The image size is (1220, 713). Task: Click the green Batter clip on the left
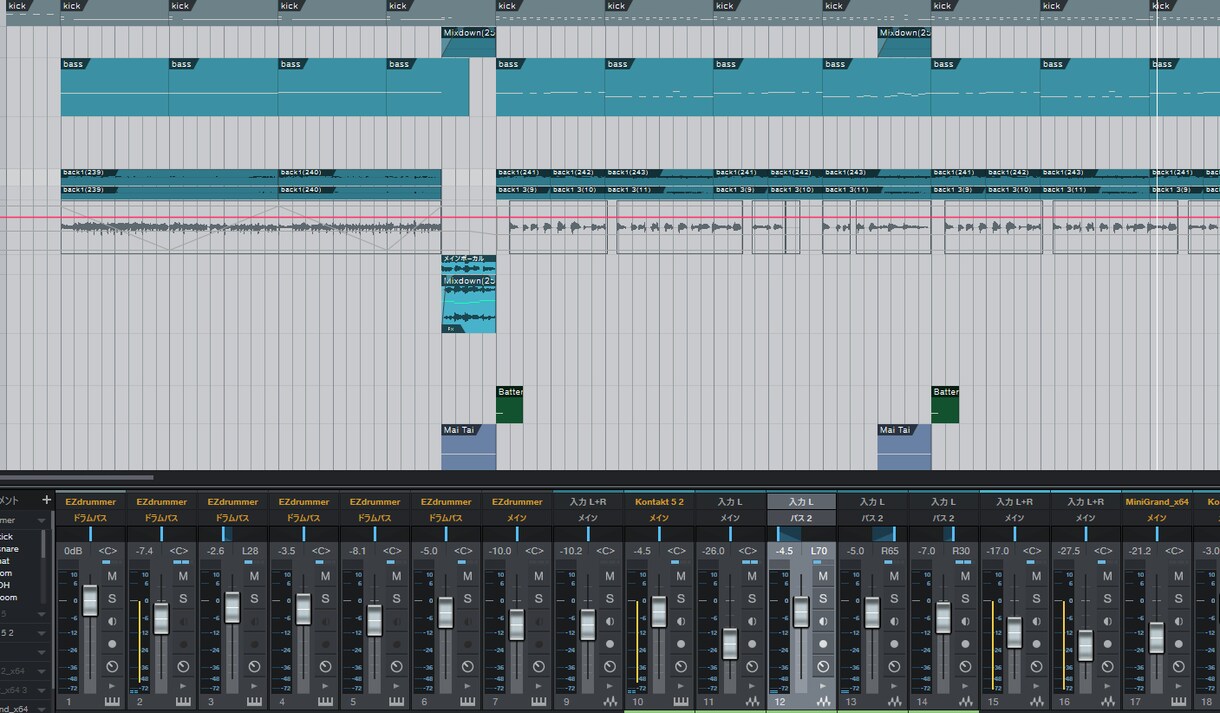[509, 404]
